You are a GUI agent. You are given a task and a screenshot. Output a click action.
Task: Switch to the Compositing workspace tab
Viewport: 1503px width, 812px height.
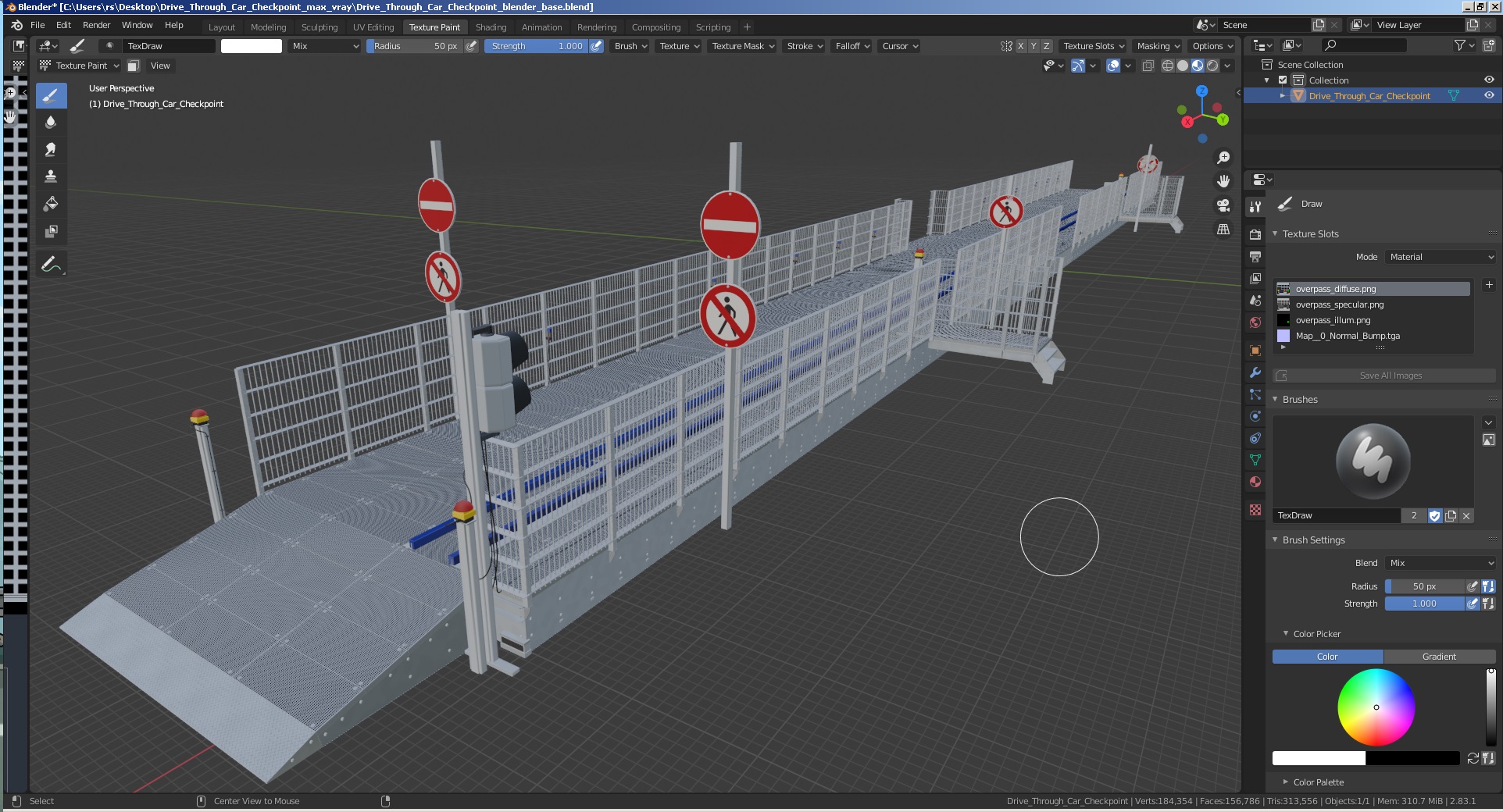tap(656, 27)
